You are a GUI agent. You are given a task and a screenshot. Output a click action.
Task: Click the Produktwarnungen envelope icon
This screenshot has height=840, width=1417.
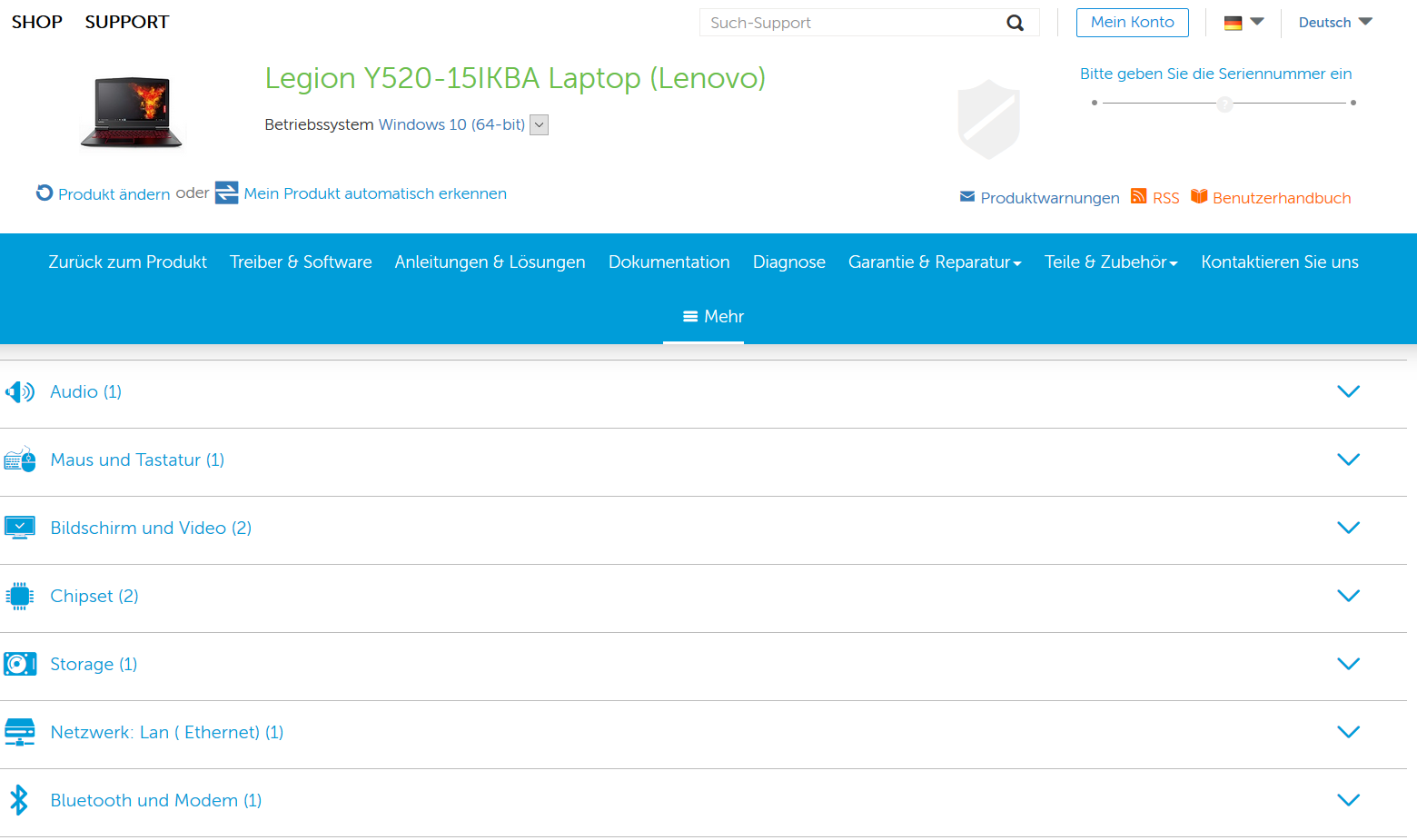tap(967, 197)
